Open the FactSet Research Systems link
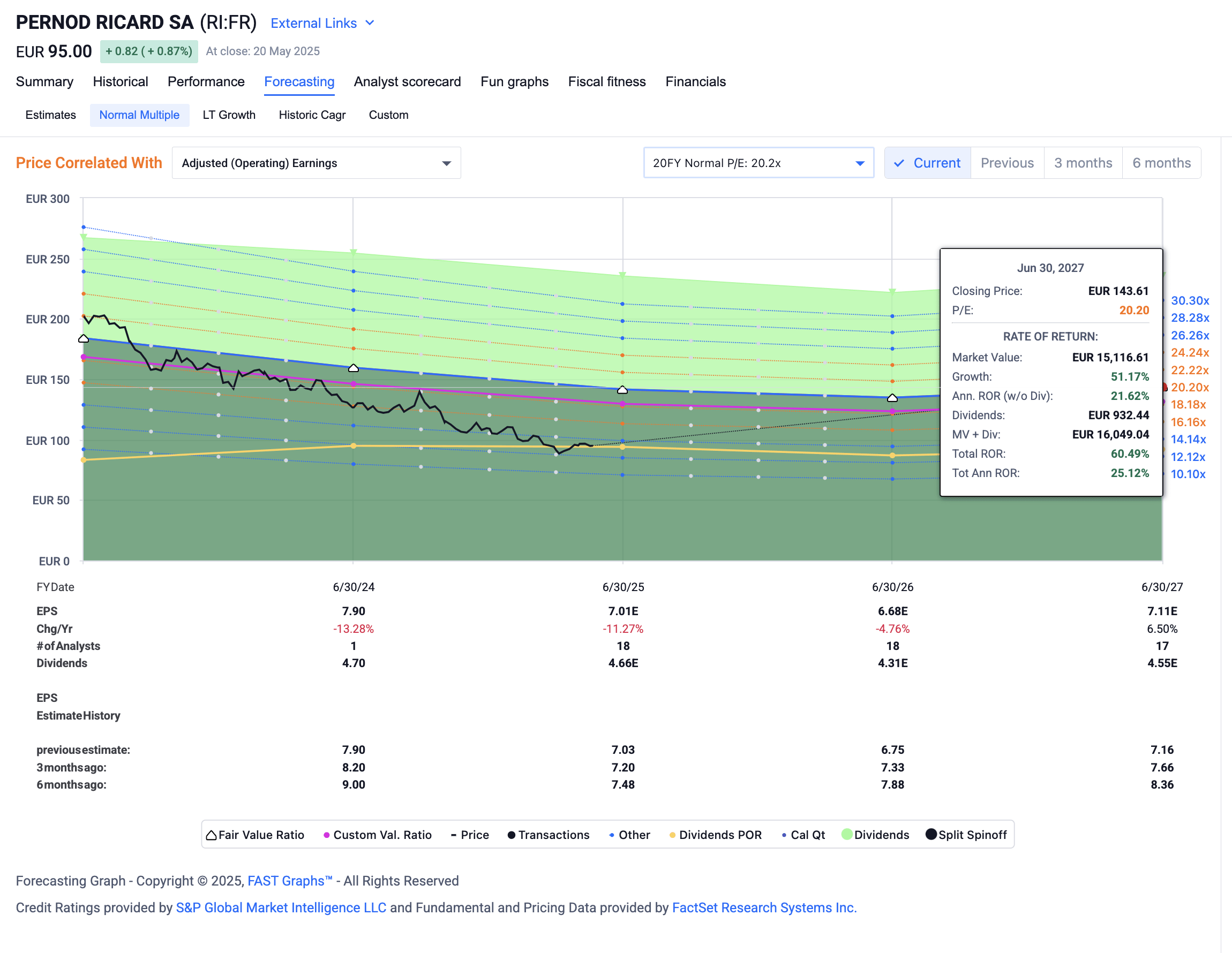 [x=764, y=907]
